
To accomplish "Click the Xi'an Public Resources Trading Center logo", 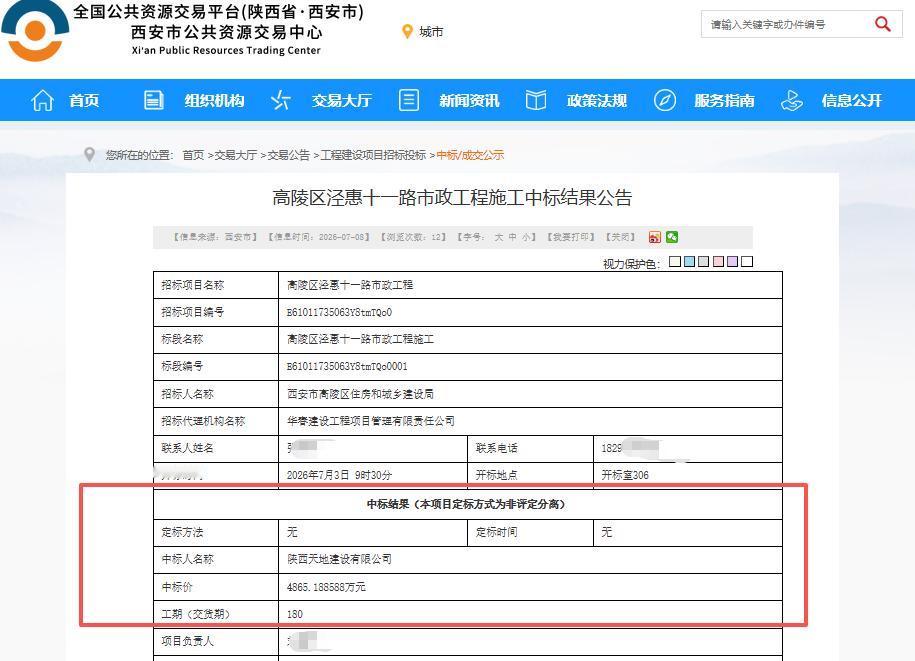I will pyautogui.click(x=35, y=30).
